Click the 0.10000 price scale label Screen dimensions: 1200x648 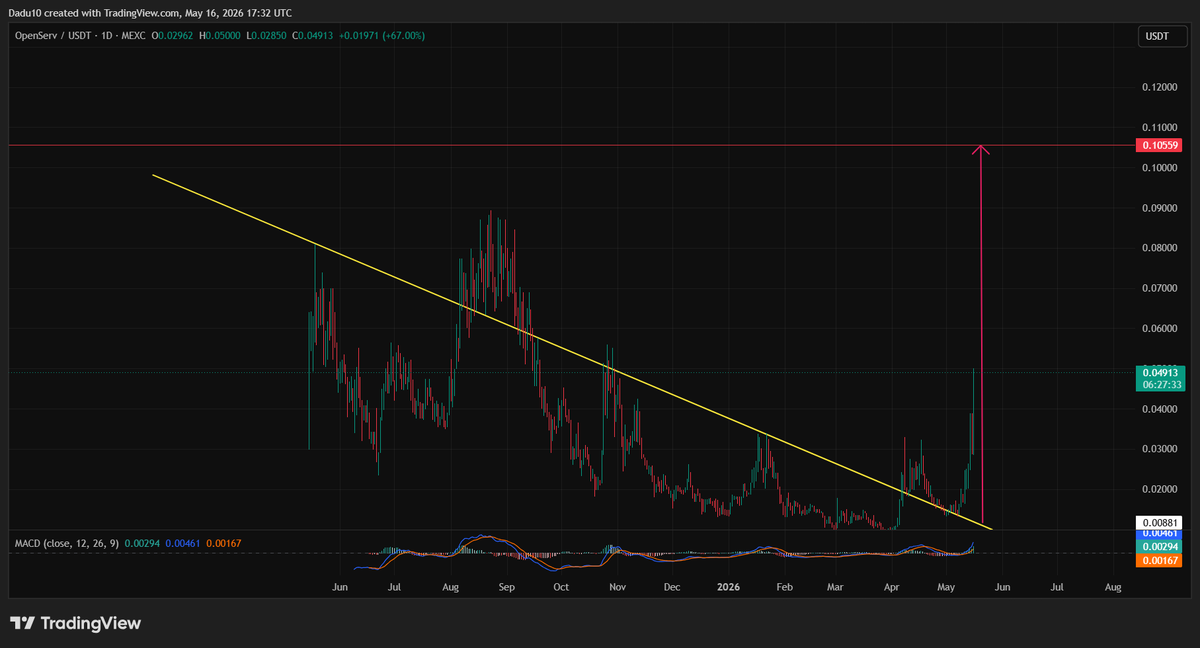(1160, 168)
